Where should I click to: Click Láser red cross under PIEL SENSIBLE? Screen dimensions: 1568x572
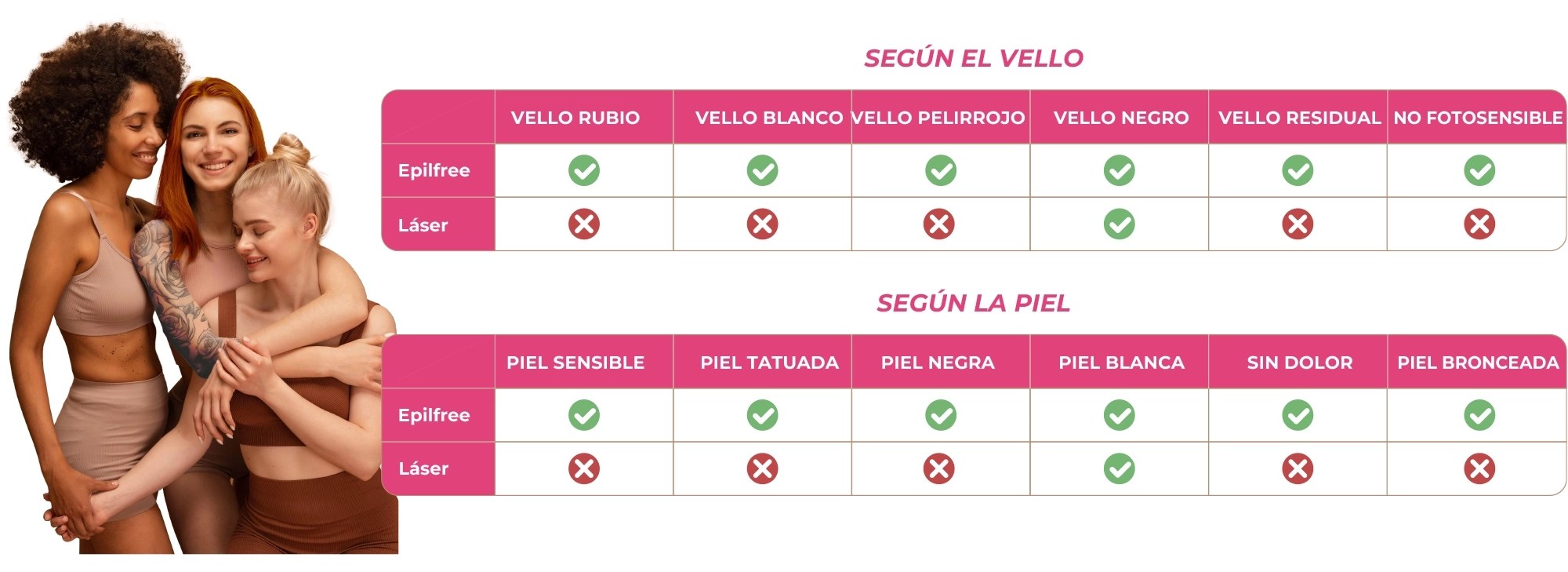click(x=584, y=469)
